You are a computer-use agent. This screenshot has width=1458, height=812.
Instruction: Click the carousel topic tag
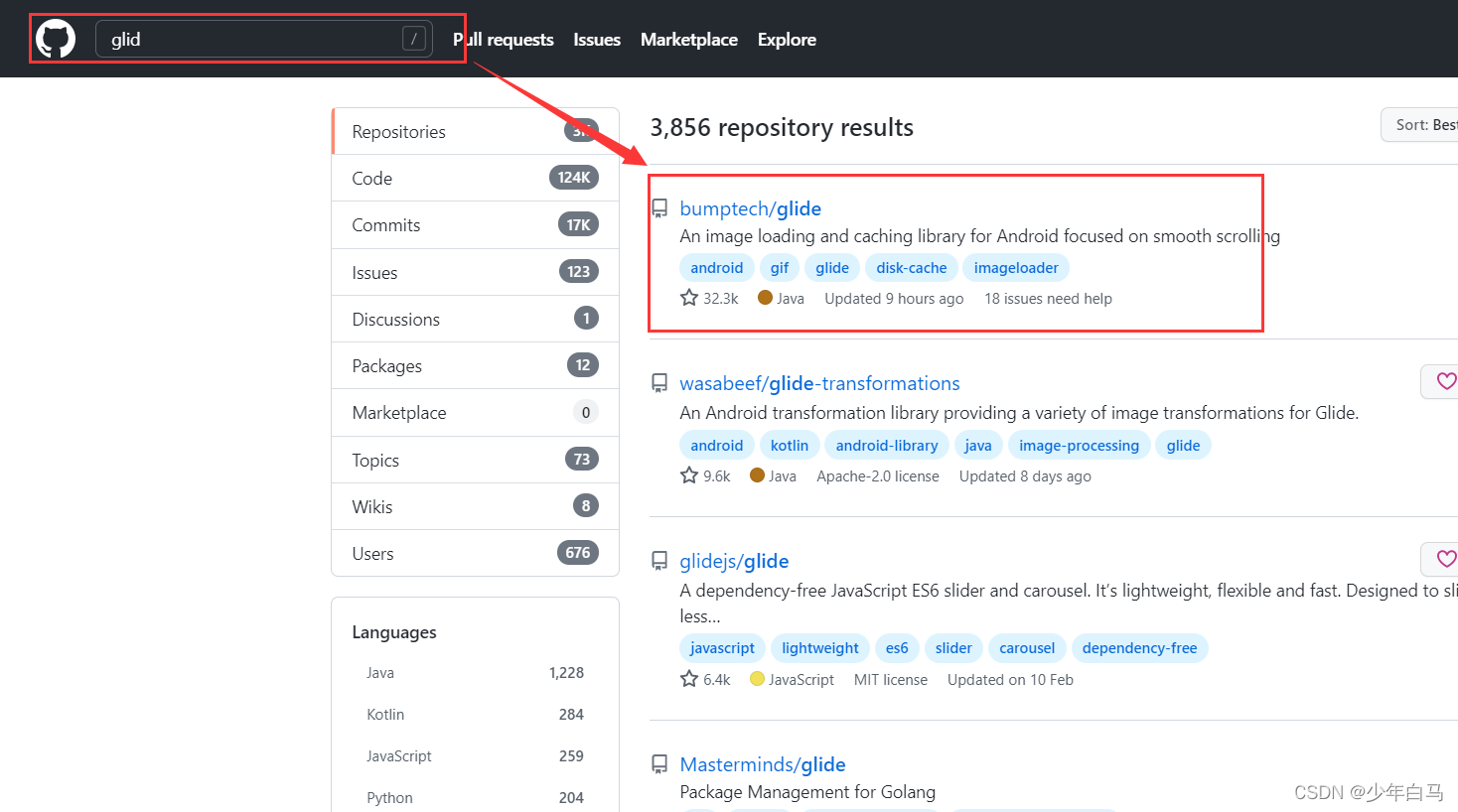[x=1027, y=648]
